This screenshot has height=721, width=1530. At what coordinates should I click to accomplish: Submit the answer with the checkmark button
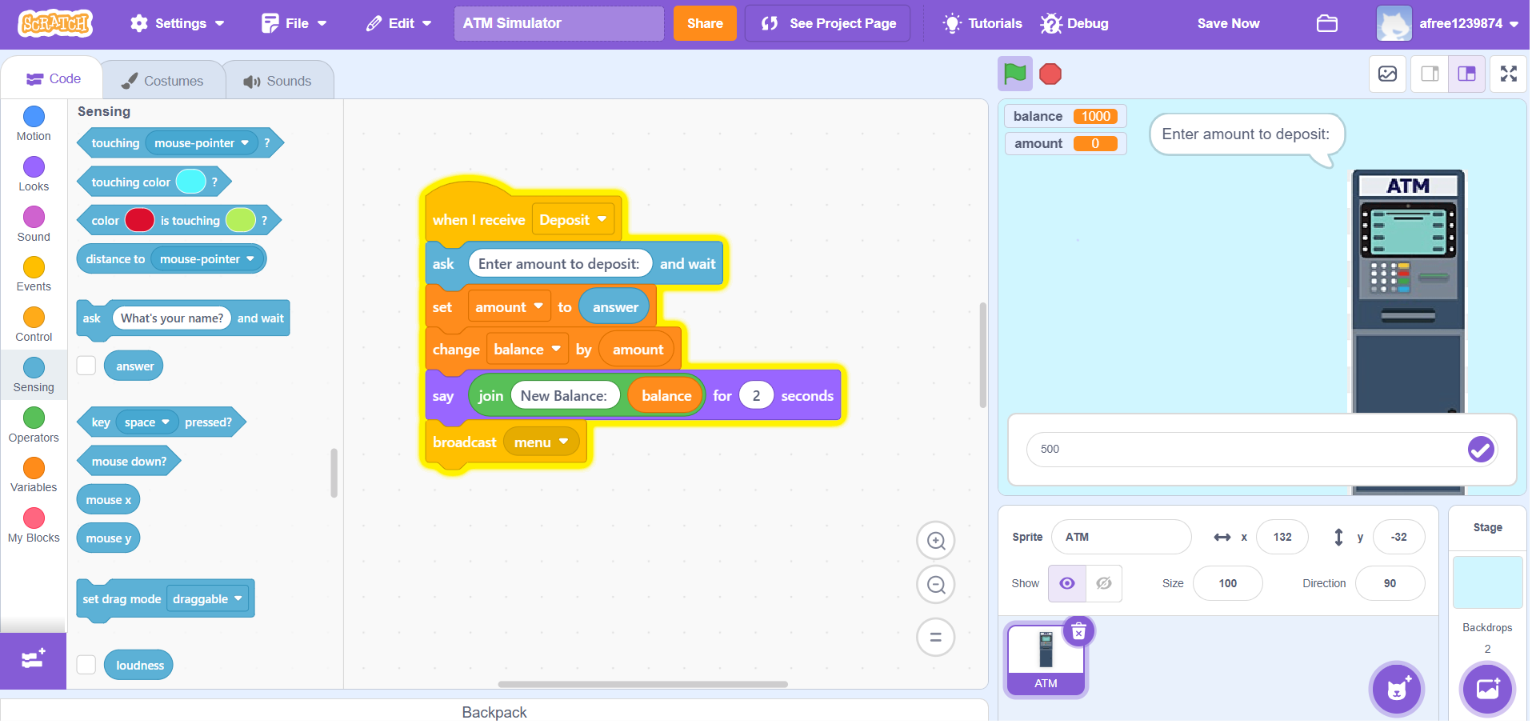pos(1480,450)
